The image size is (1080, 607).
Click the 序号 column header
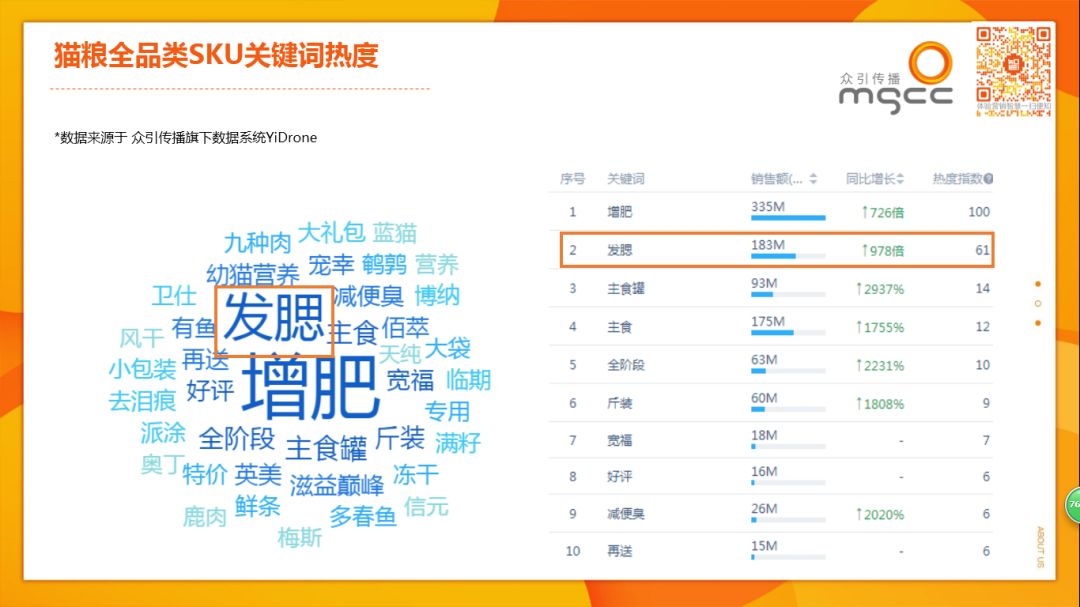[x=572, y=179]
